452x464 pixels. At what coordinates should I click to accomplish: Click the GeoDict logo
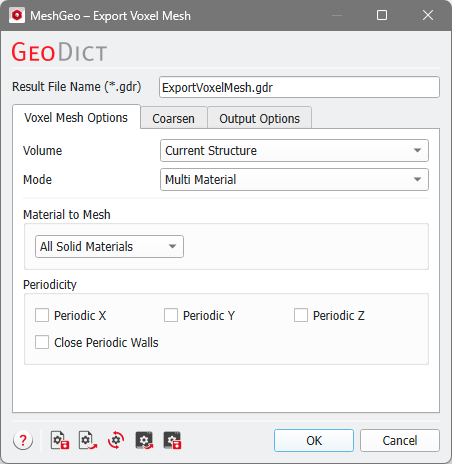pos(59,52)
